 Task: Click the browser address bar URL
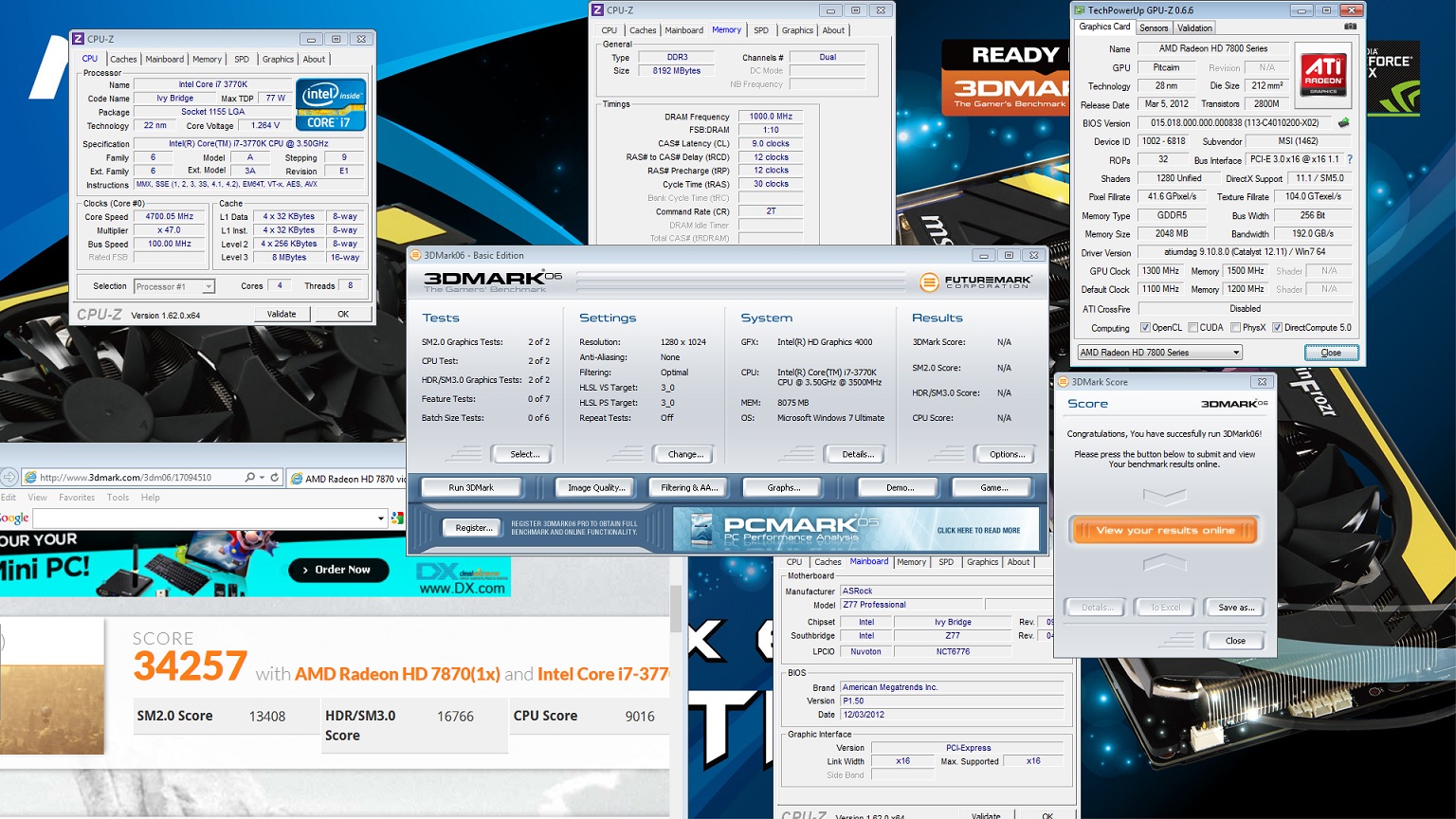(x=126, y=478)
